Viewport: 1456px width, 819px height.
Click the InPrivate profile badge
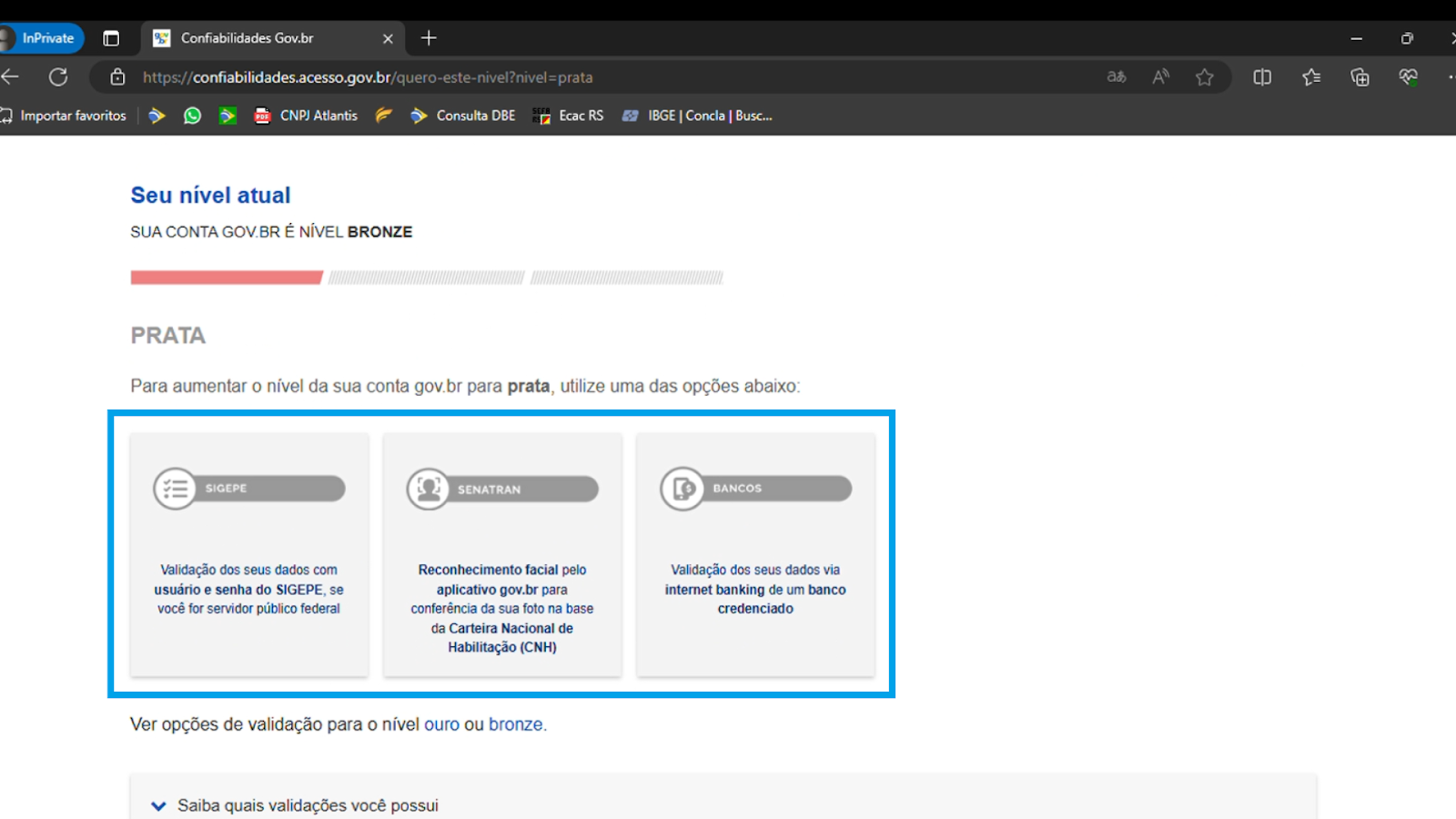click(x=41, y=38)
